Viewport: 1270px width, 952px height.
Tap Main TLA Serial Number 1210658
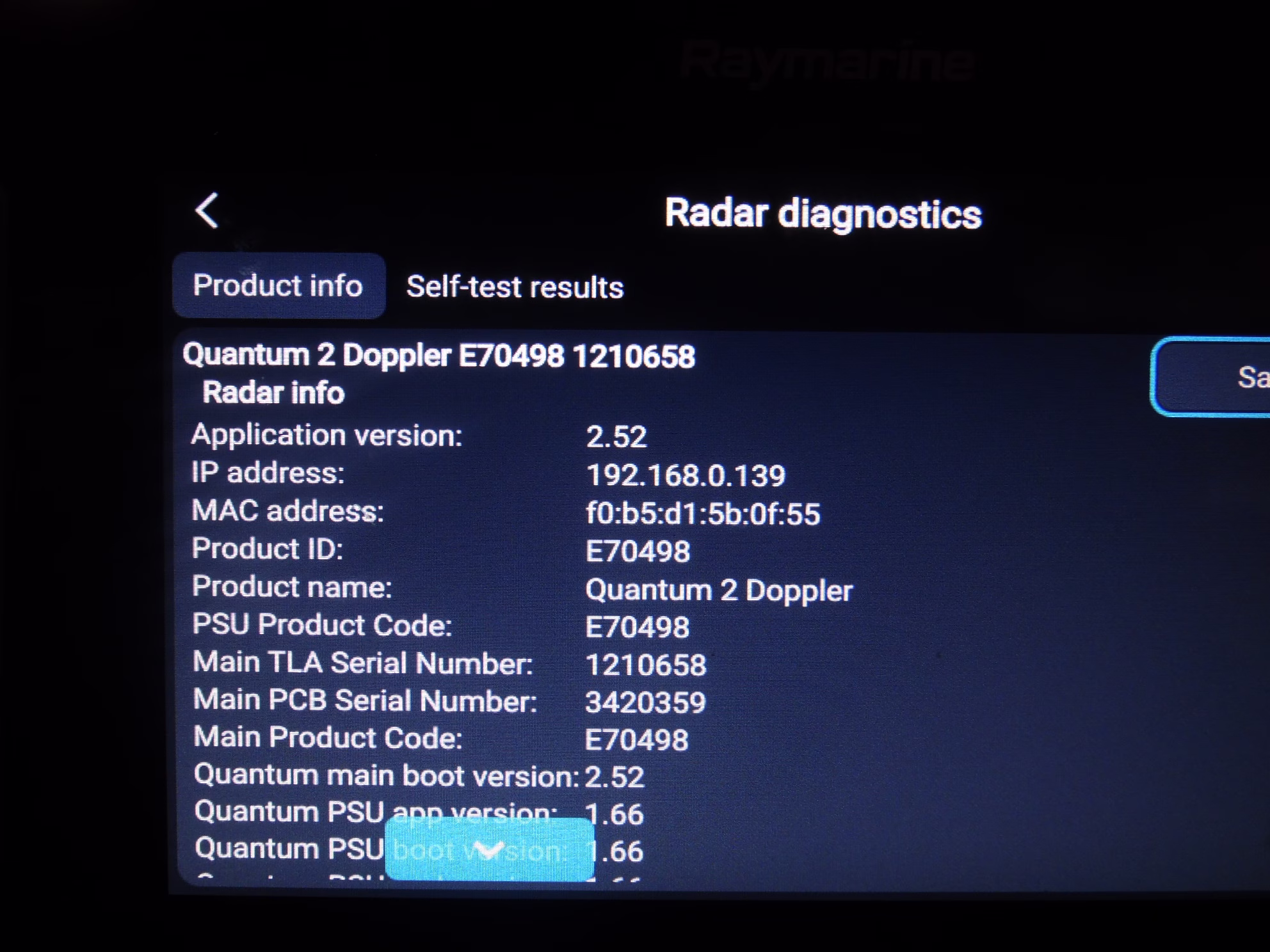point(646,665)
